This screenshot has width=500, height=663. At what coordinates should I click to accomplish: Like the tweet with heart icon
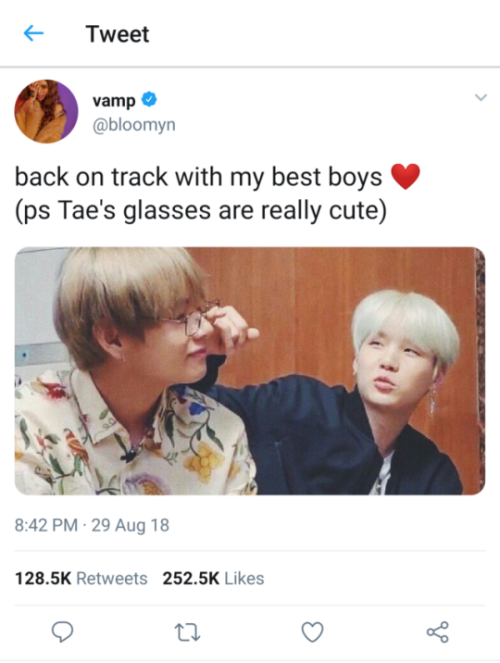(x=312, y=632)
